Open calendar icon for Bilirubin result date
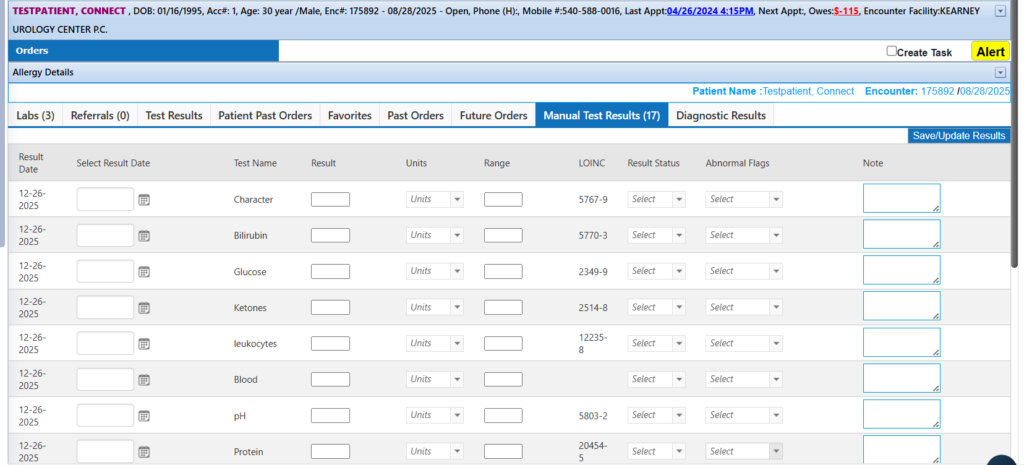The image size is (1024, 465). coord(144,236)
